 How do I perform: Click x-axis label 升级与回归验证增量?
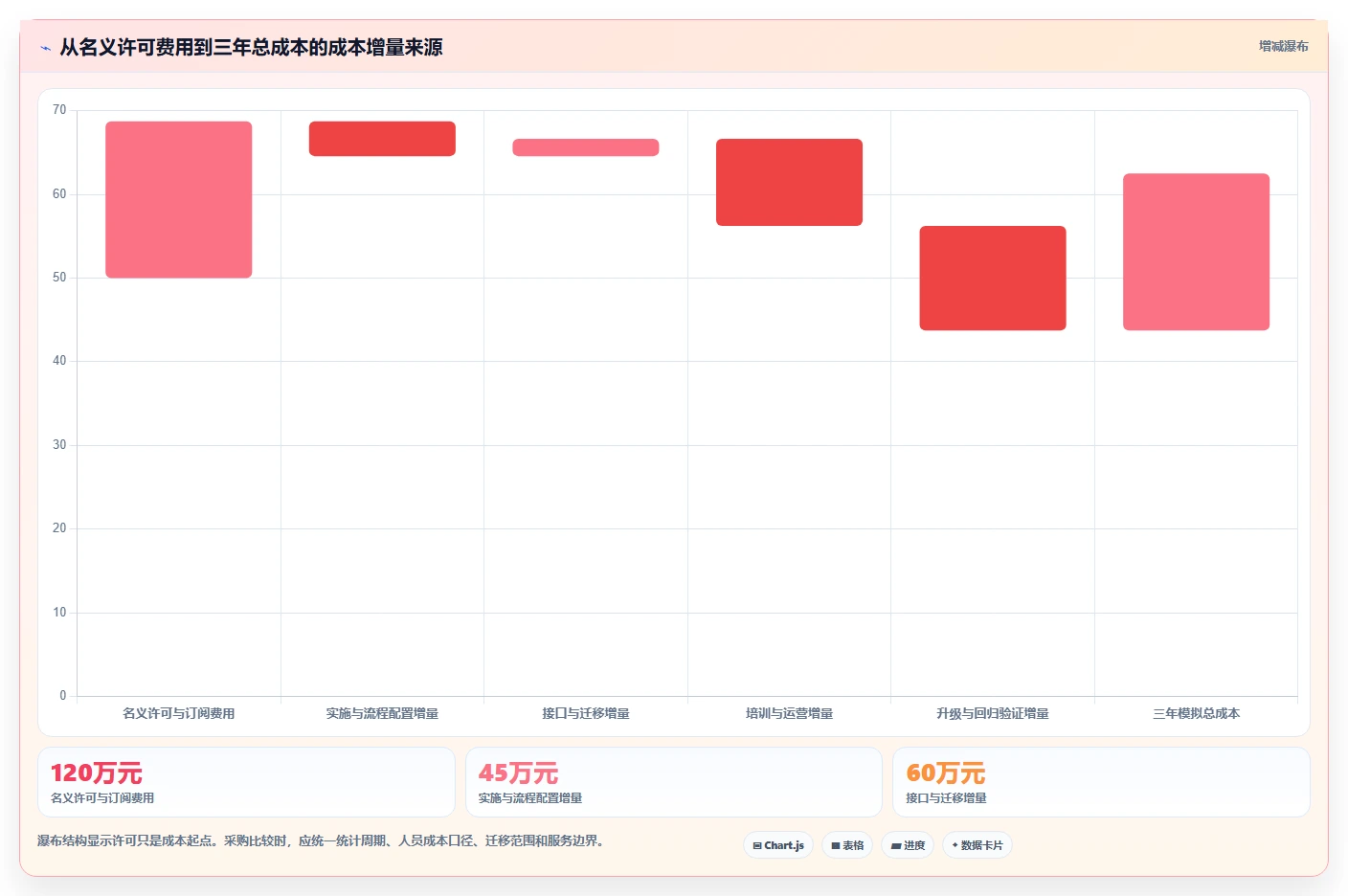pos(993,713)
